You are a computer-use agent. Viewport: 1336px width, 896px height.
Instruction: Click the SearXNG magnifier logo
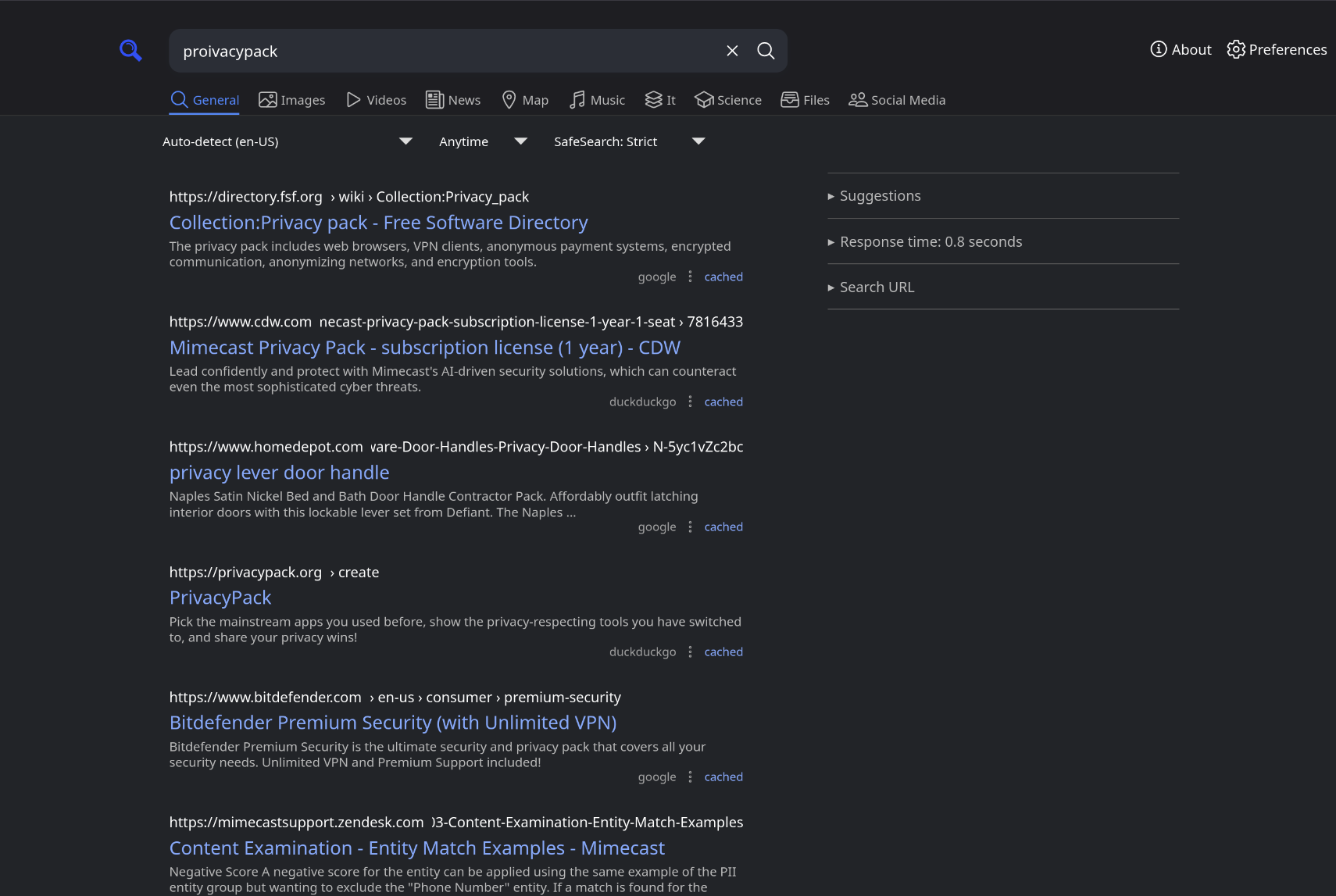[x=130, y=51]
